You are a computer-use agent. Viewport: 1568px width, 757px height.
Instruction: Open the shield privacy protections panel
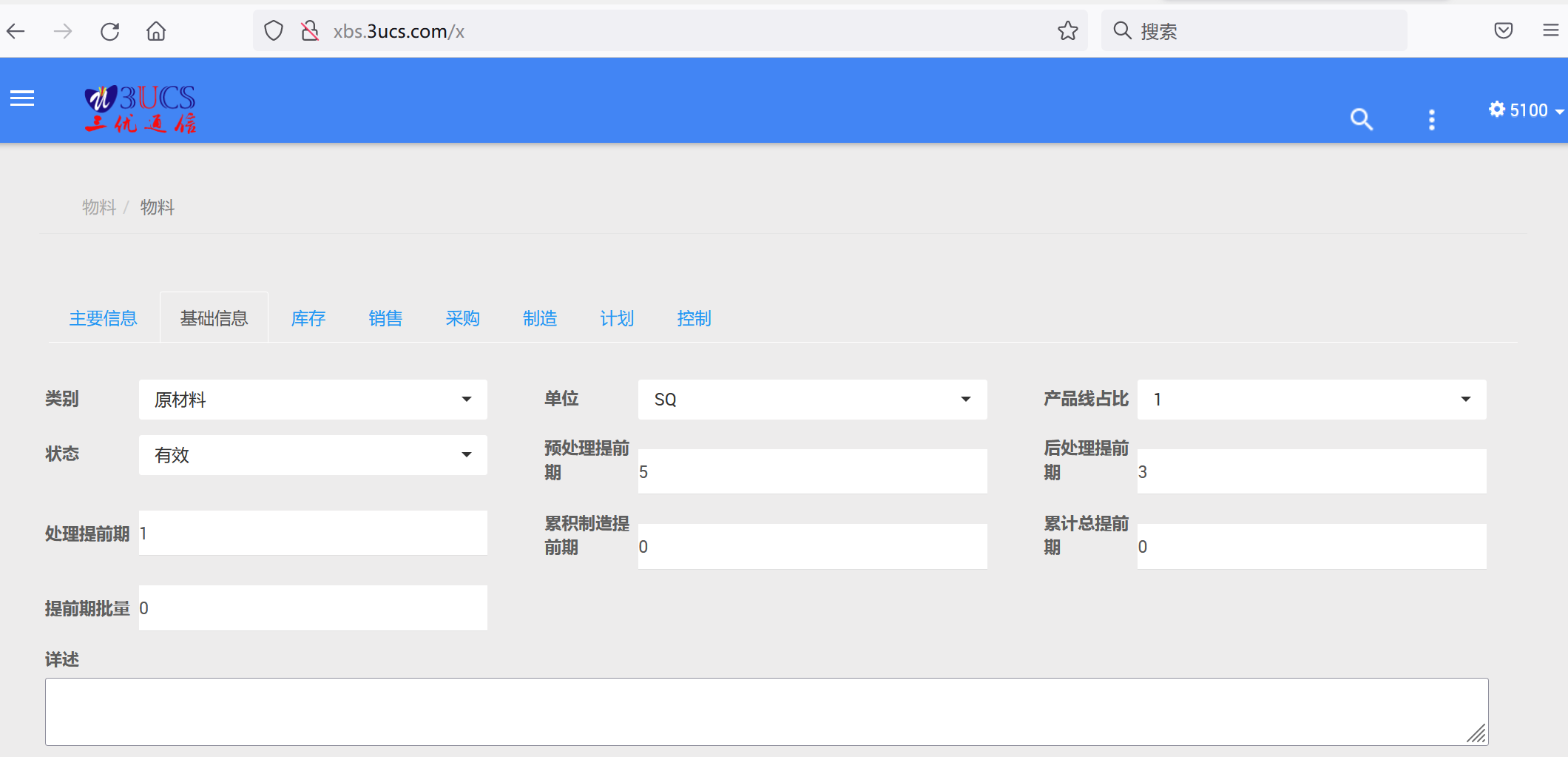click(273, 30)
